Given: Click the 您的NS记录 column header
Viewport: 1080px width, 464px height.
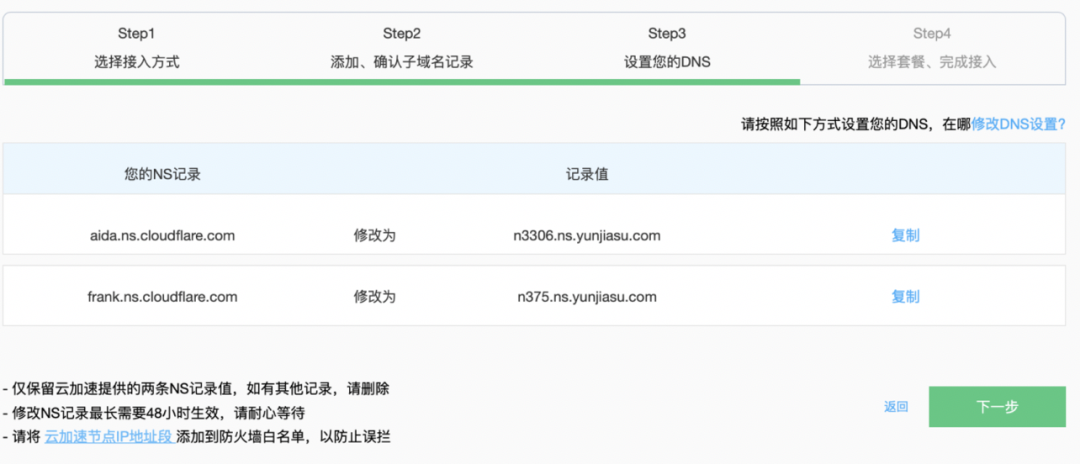Looking at the screenshot, I should pos(163,175).
